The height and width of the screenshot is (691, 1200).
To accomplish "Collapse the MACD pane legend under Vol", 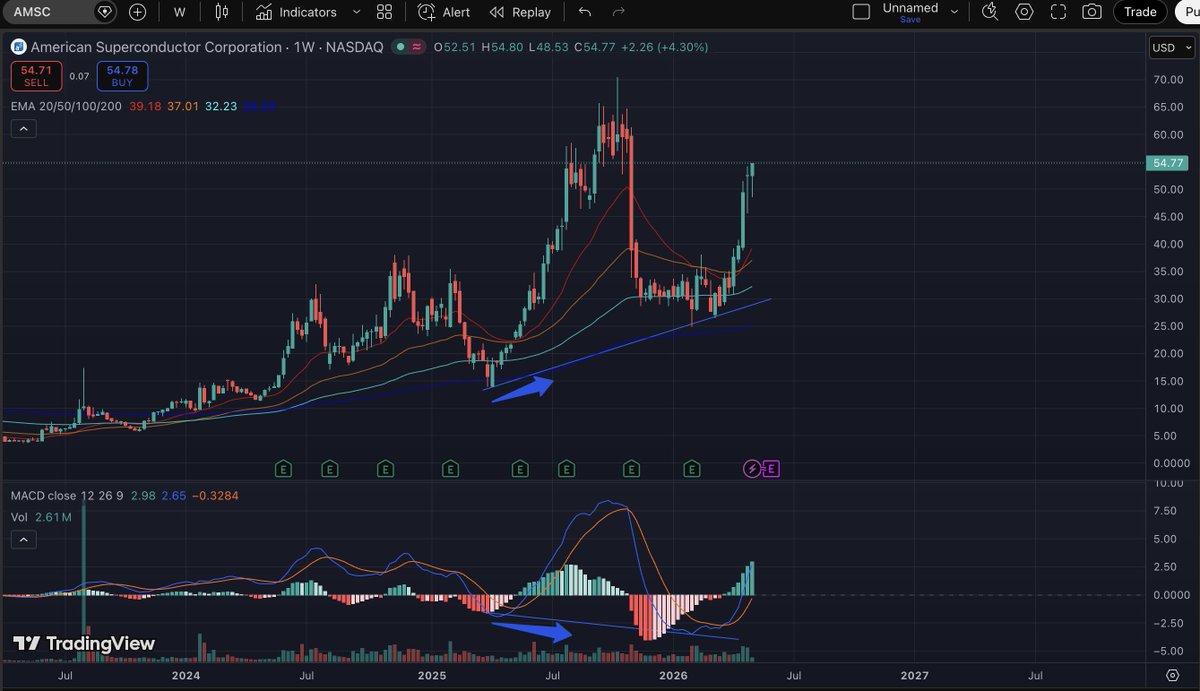I will click(24, 540).
